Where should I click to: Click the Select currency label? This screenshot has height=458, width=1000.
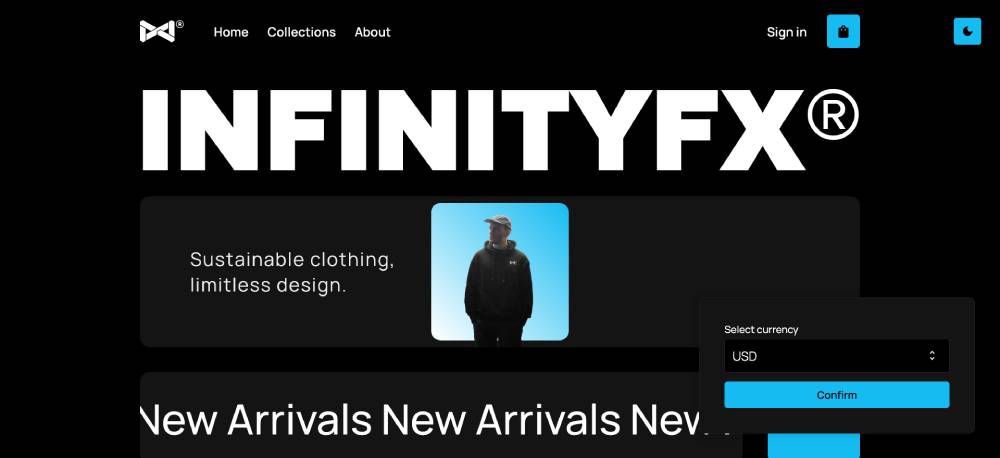(x=761, y=330)
